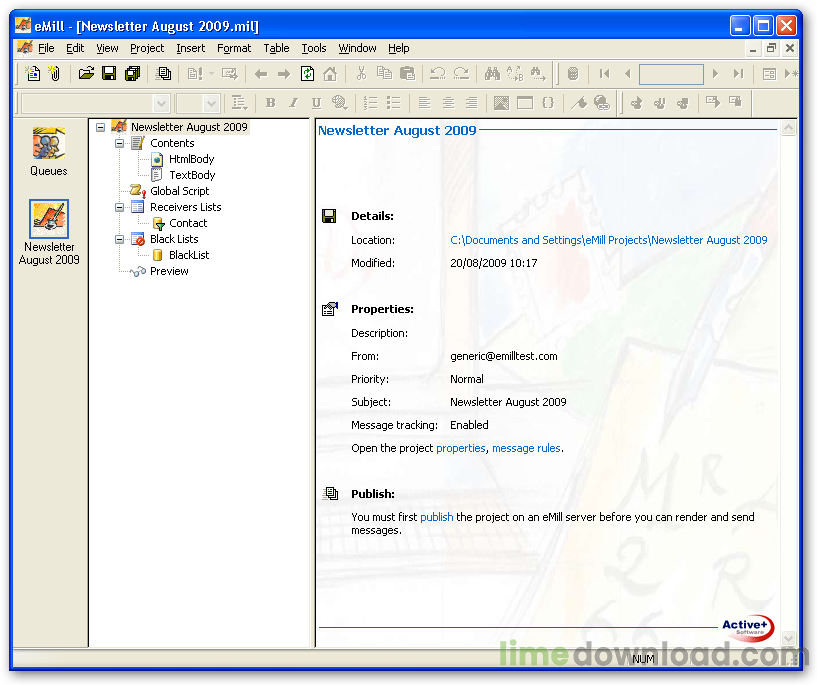
Task: Open the font size dropdown
Action: pos(211,103)
